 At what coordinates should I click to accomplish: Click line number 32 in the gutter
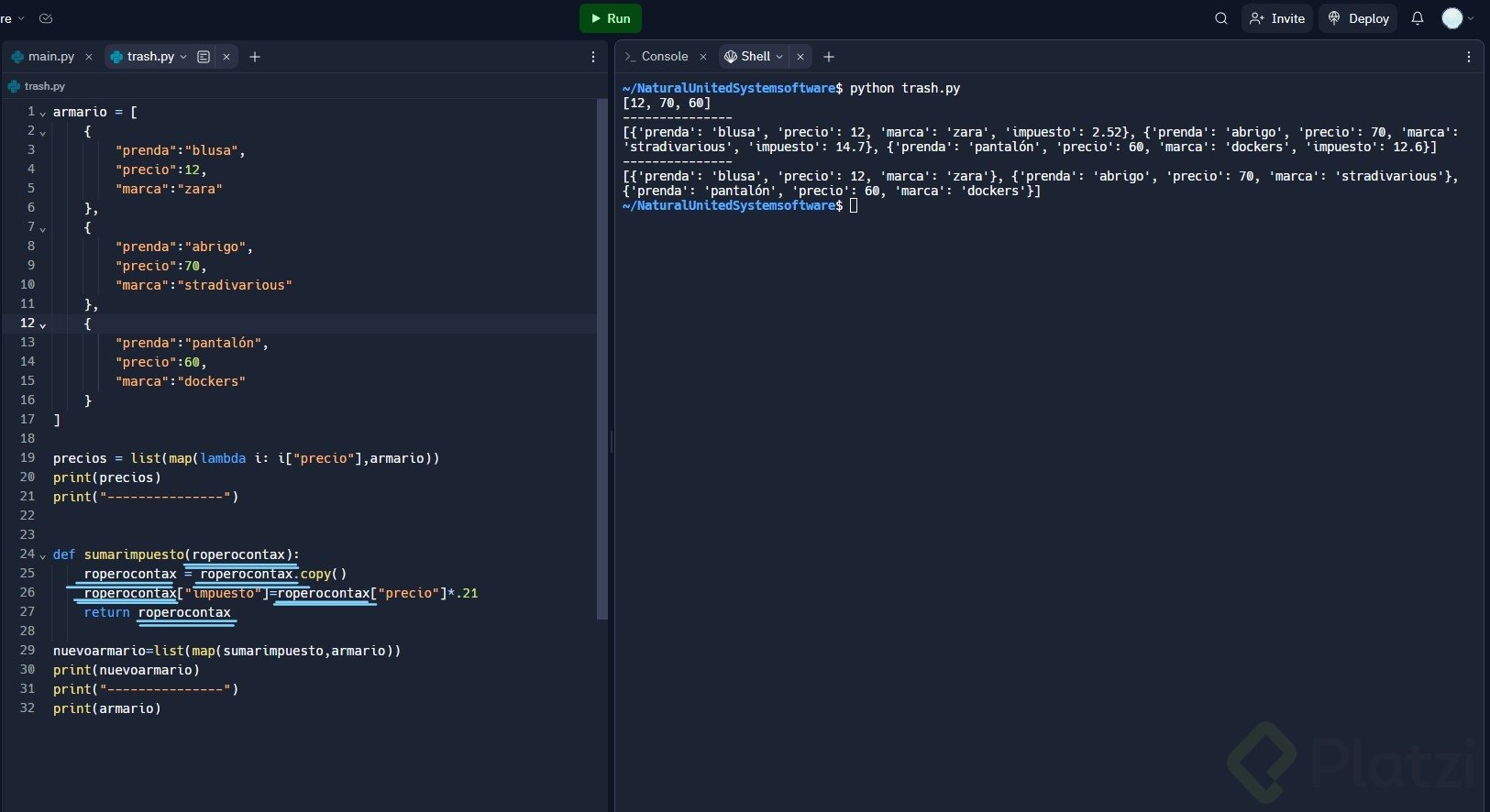(x=28, y=708)
